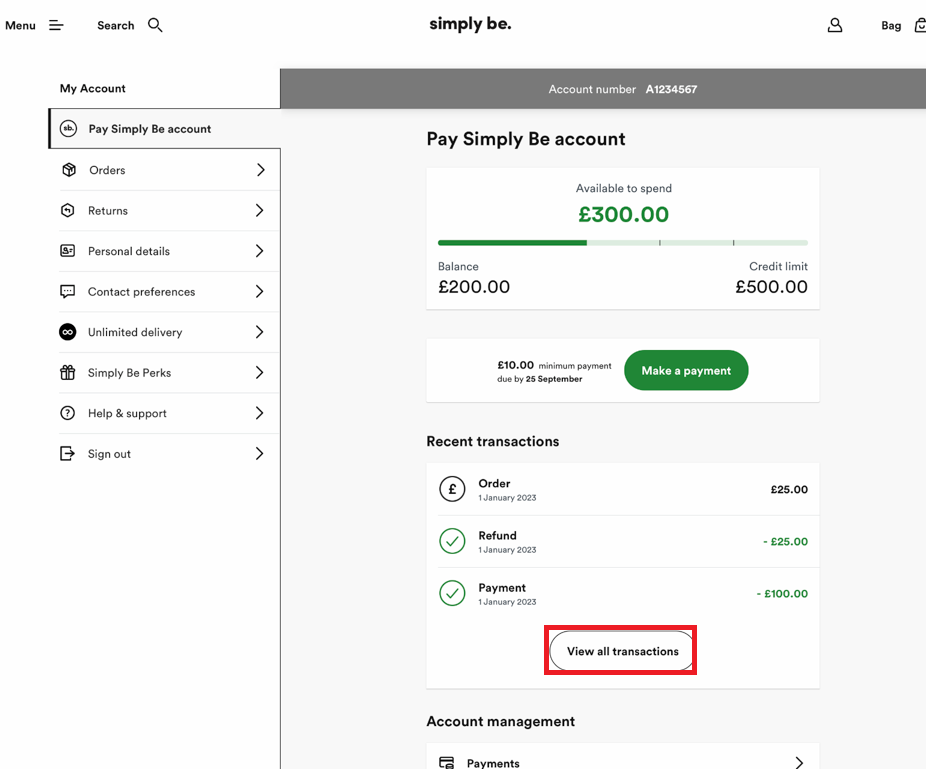Expand the Simply Be Perks chevron arrow

coord(259,372)
